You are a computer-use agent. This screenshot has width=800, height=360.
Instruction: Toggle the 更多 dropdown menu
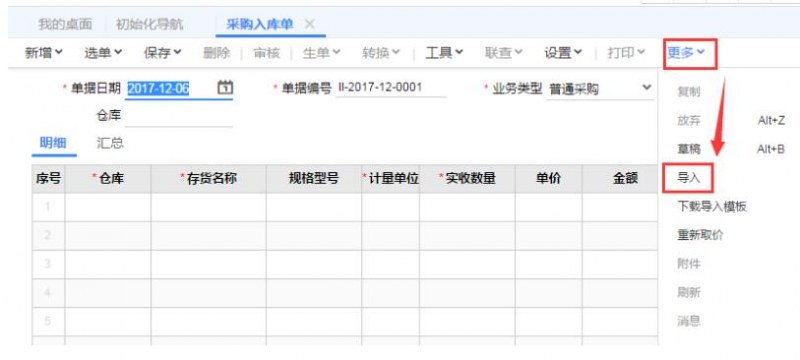coord(686,53)
